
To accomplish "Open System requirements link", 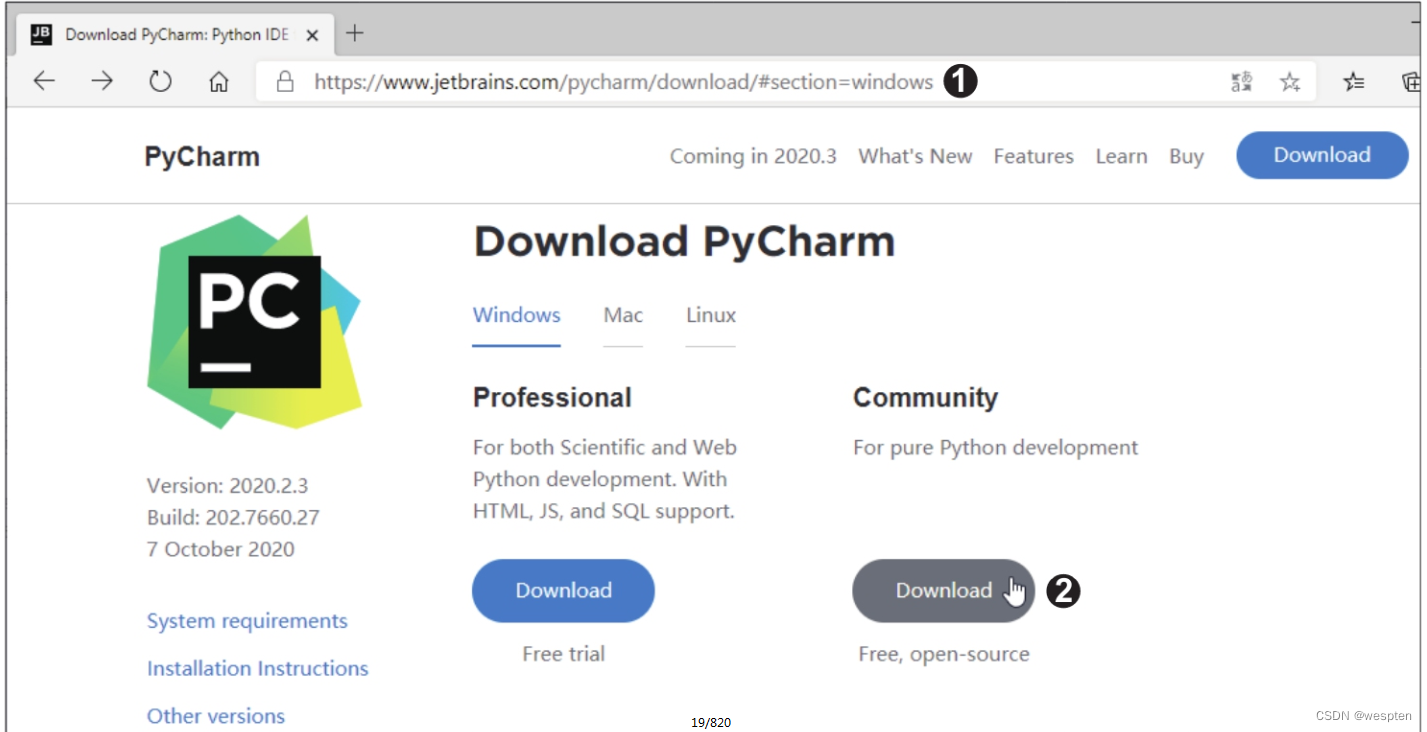I will pos(247,621).
